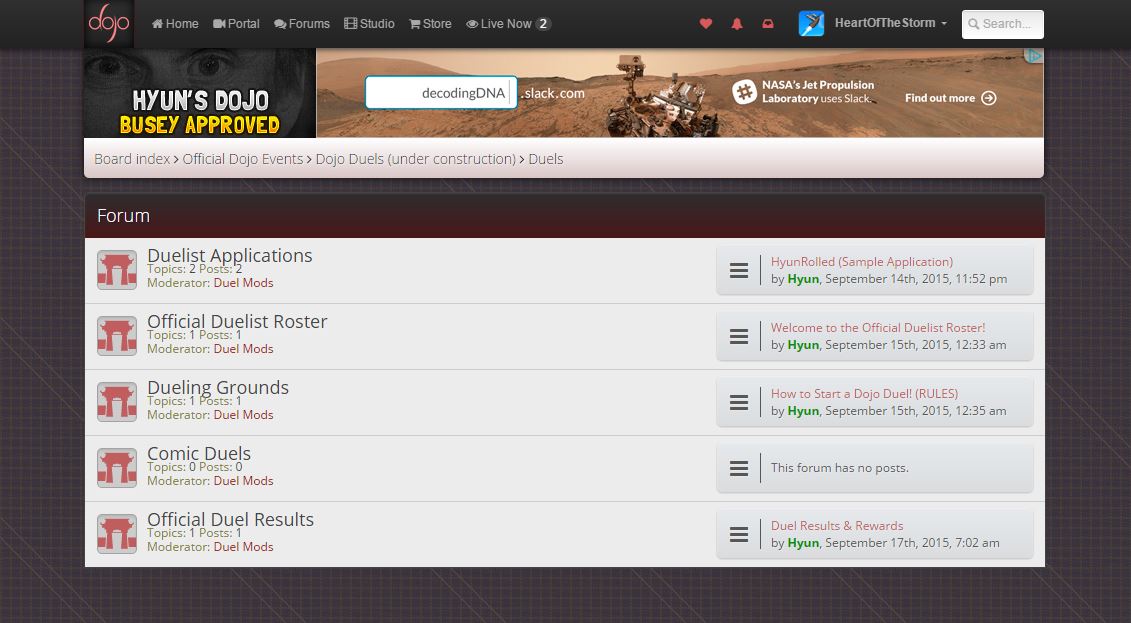The height and width of the screenshot is (623, 1131).
Task: Click 'This forum has no posts.' text
Action: pos(840,468)
